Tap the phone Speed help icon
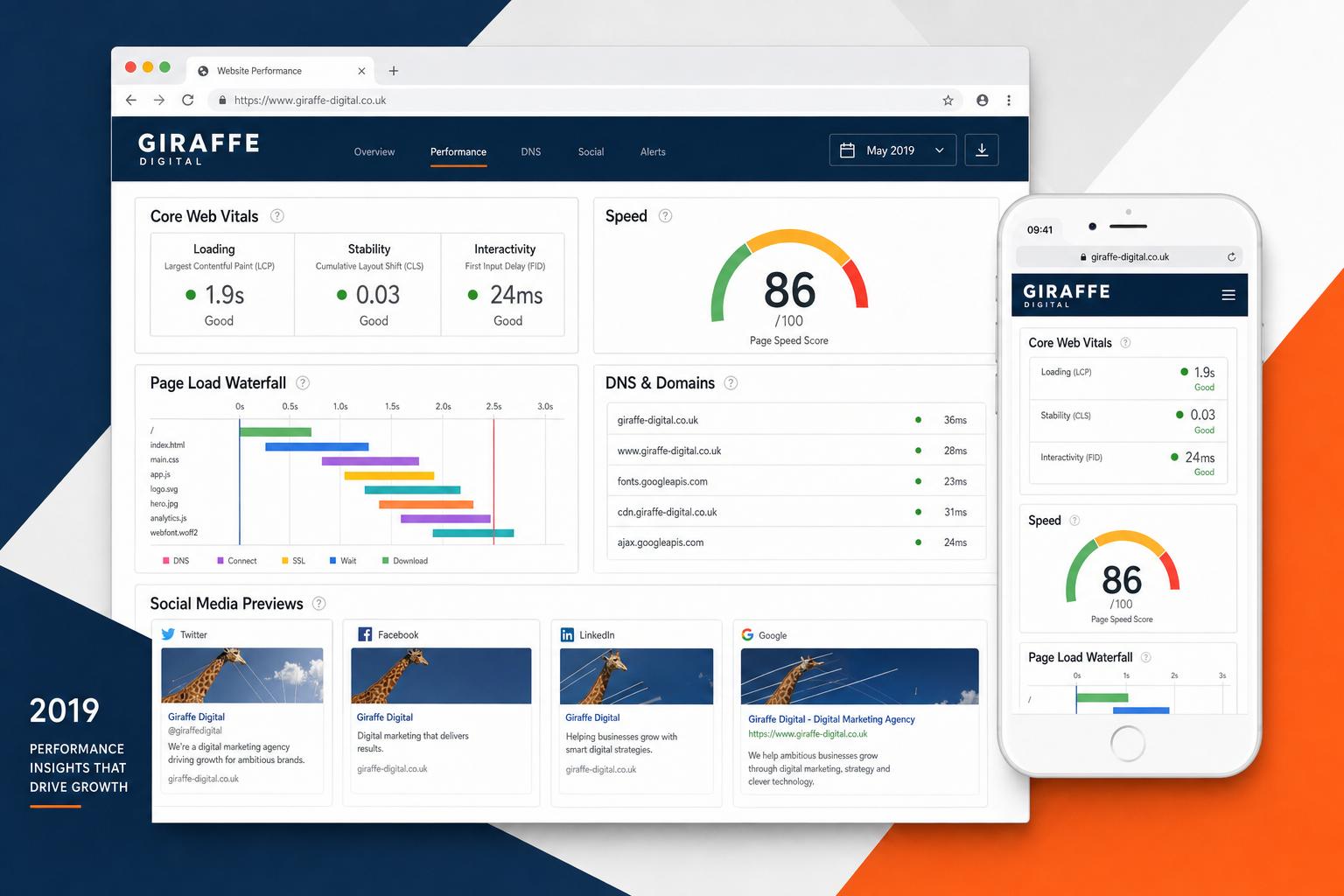This screenshot has height=896, width=1344. 1074,521
